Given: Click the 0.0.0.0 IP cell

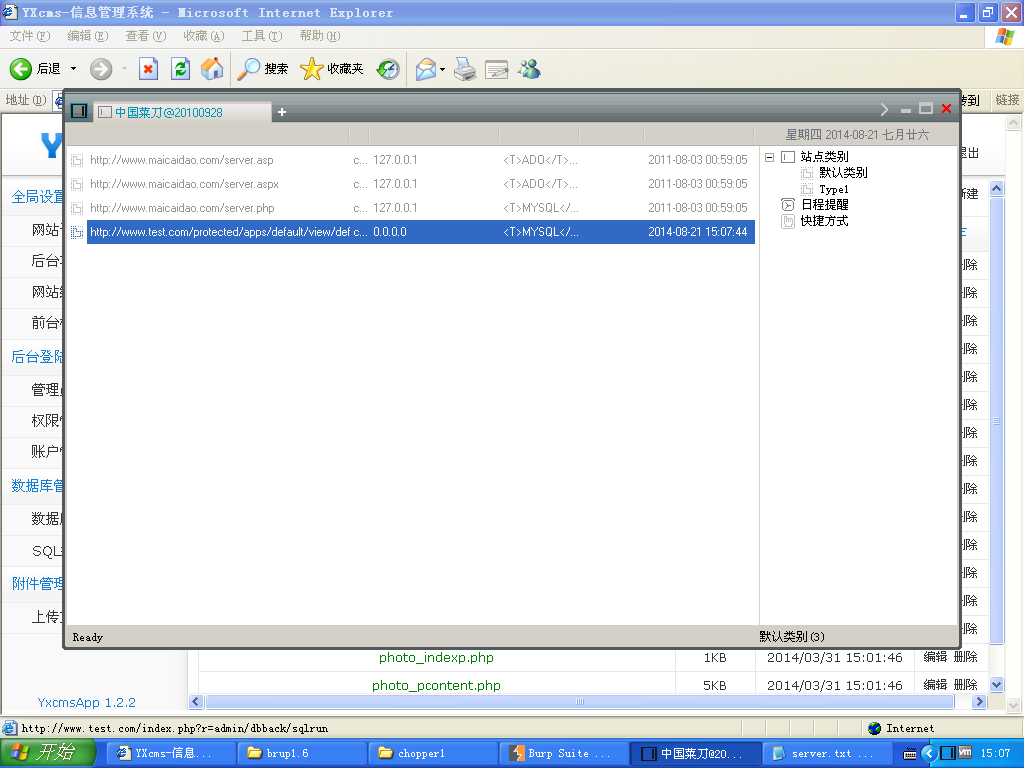Looking at the screenshot, I should (x=390, y=232).
